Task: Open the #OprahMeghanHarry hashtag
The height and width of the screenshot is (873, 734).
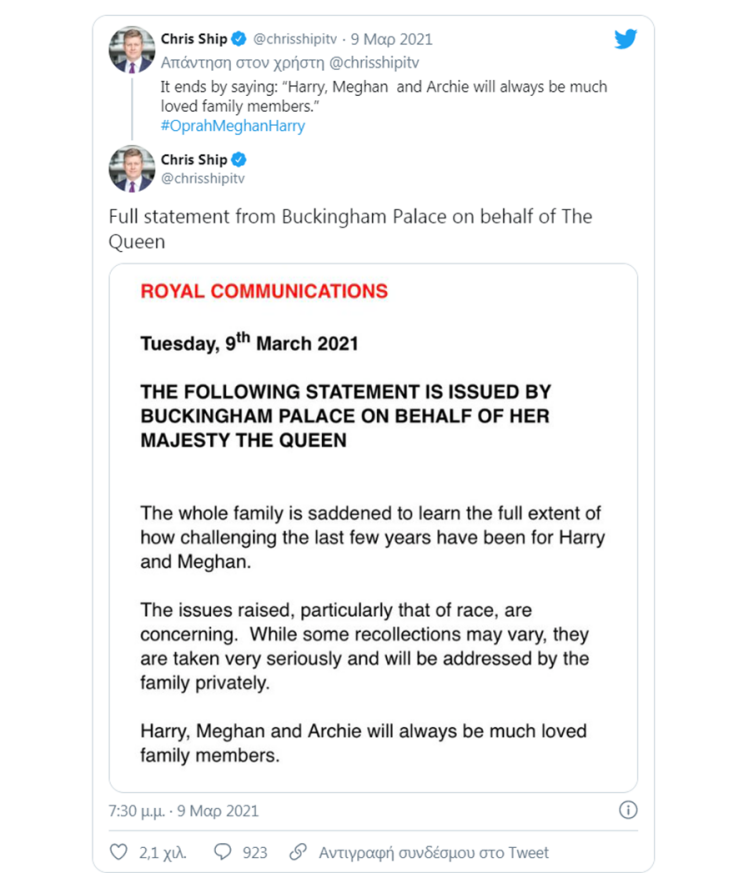Action: 233,126
